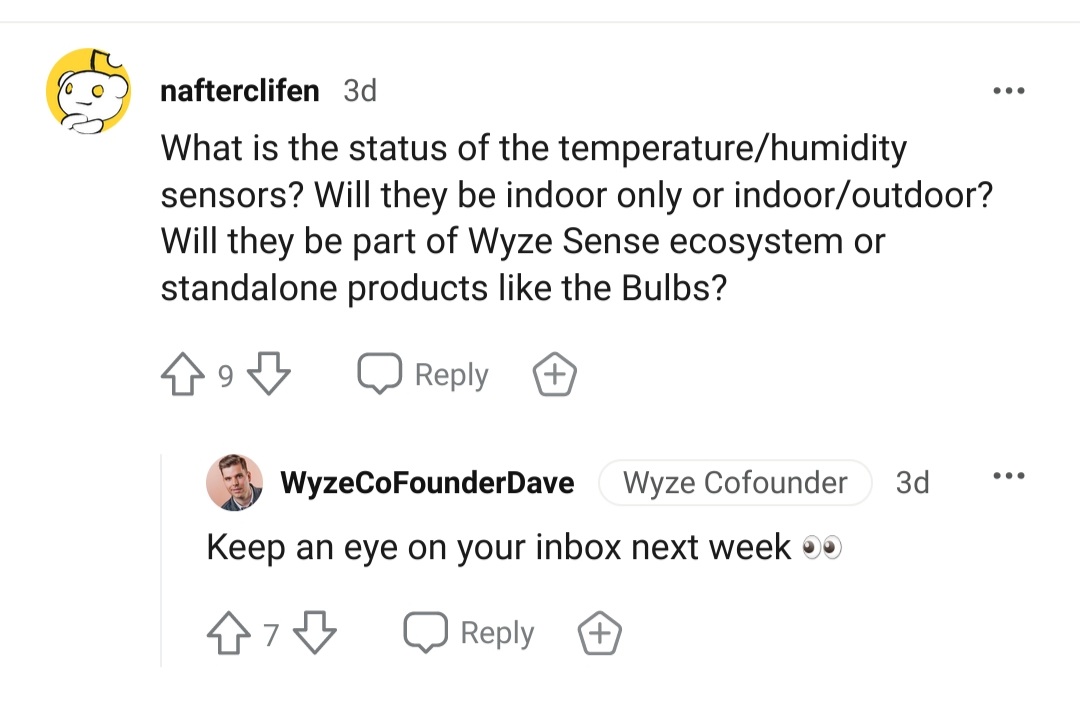Reply to nafterclifen's comment
The image size is (1080, 712).
[x=425, y=375]
